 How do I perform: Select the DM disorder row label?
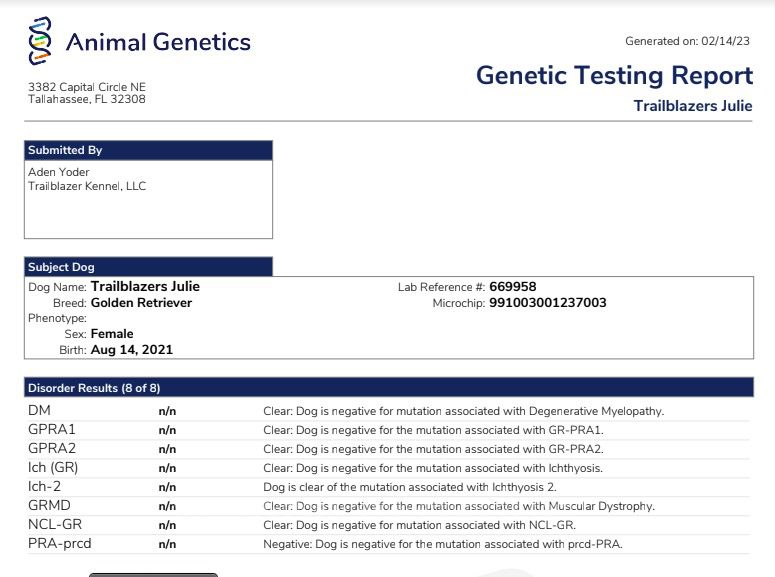tap(39, 410)
